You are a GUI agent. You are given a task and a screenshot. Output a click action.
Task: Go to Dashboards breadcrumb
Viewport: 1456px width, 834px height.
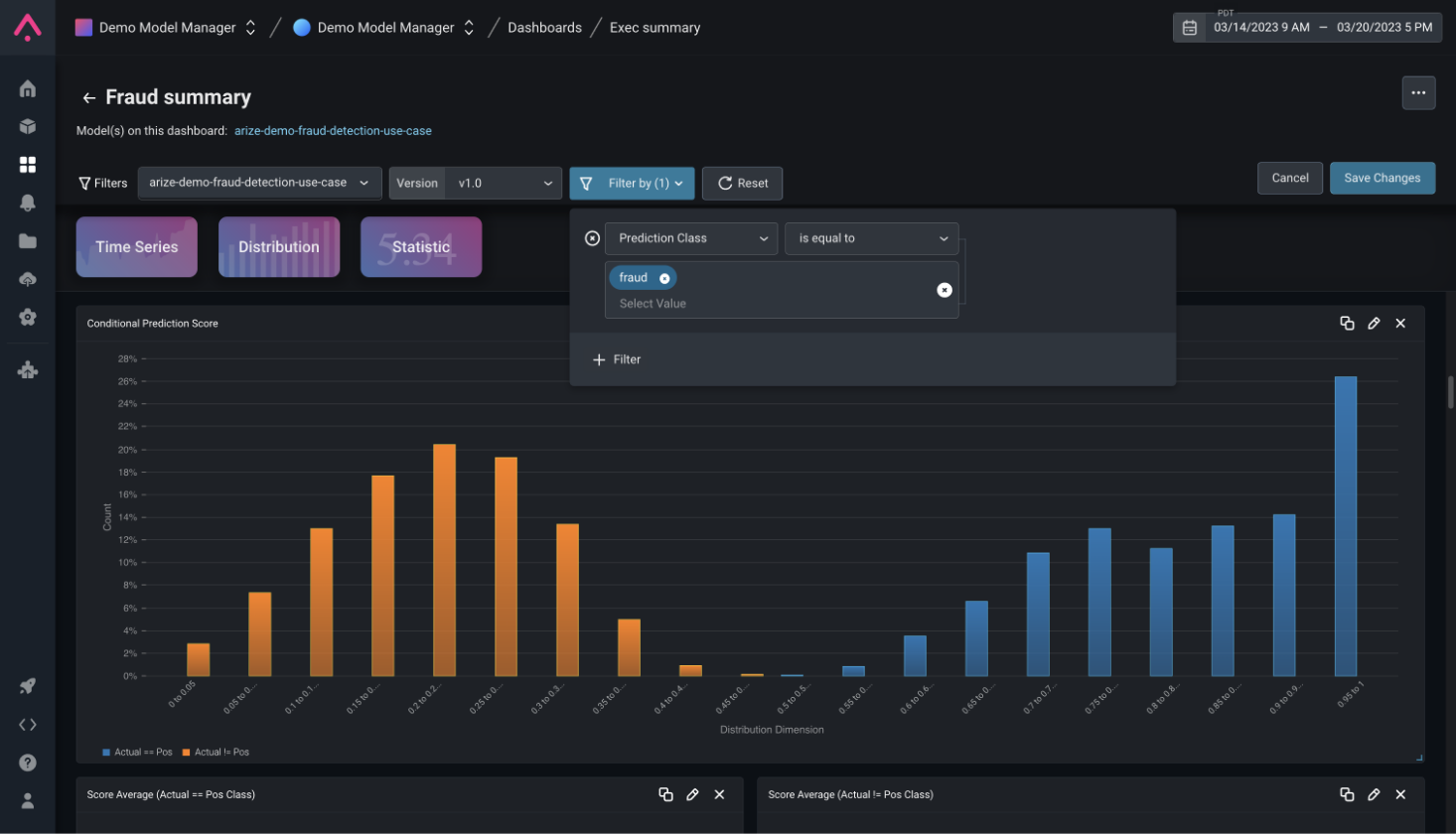coord(544,28)
